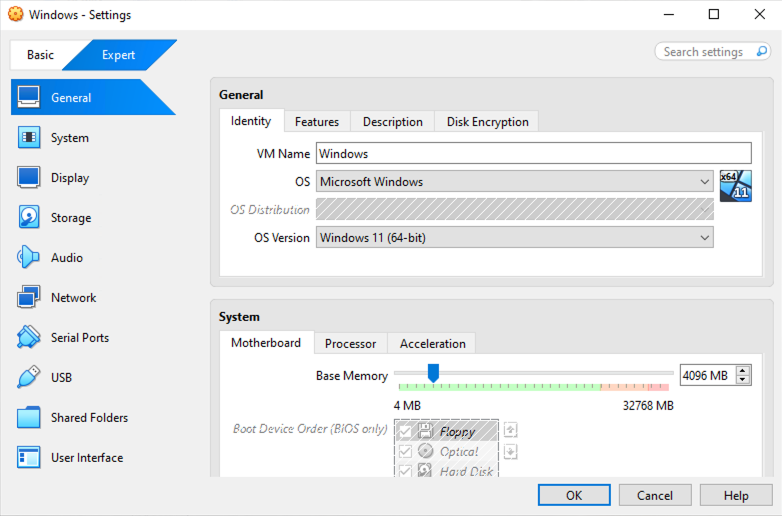This screenshot has width=782, height=516.
Task: Open the Display monitor icon
Action: coord(28,177)
